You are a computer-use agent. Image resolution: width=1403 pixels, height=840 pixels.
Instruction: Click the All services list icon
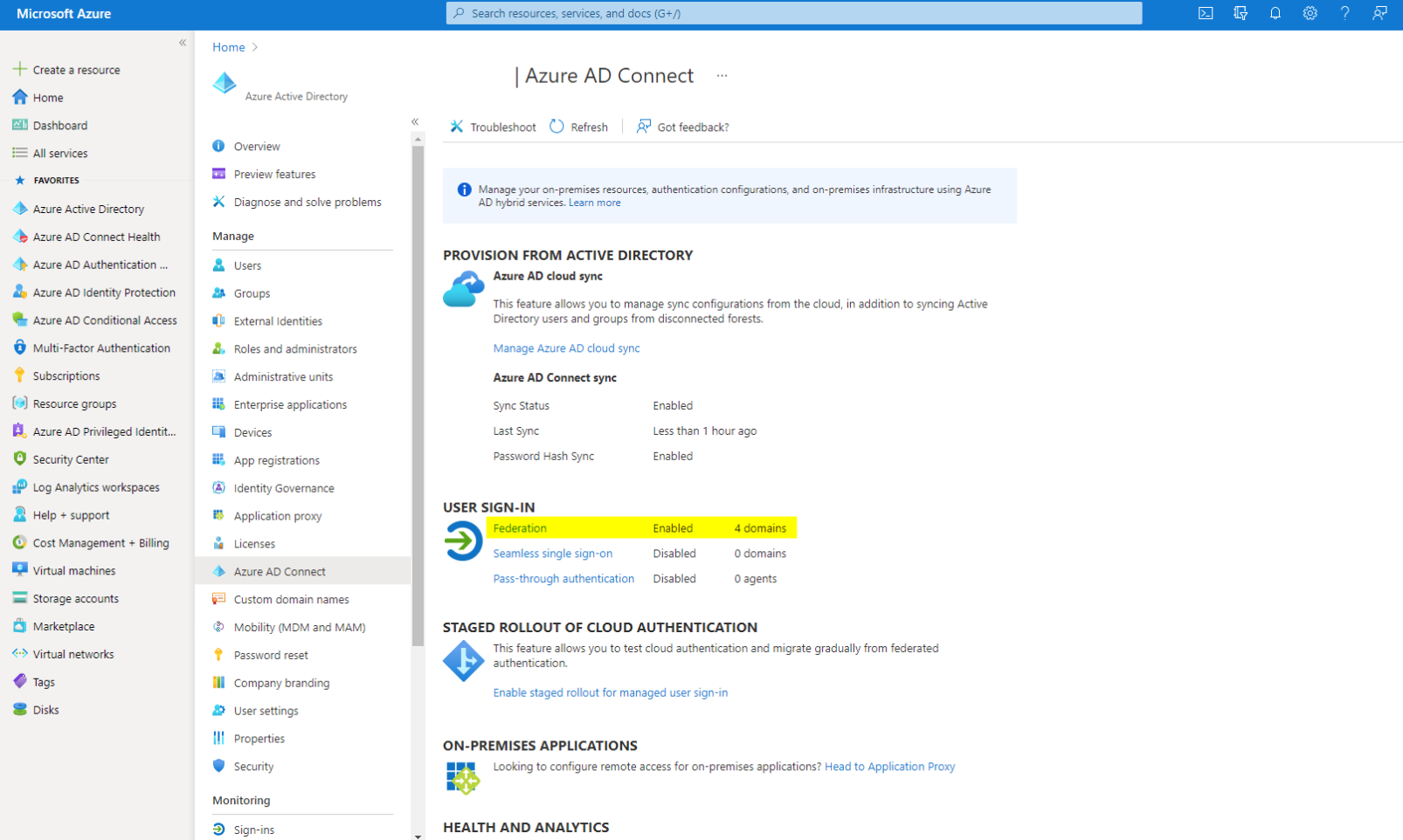tap(20, 153)
